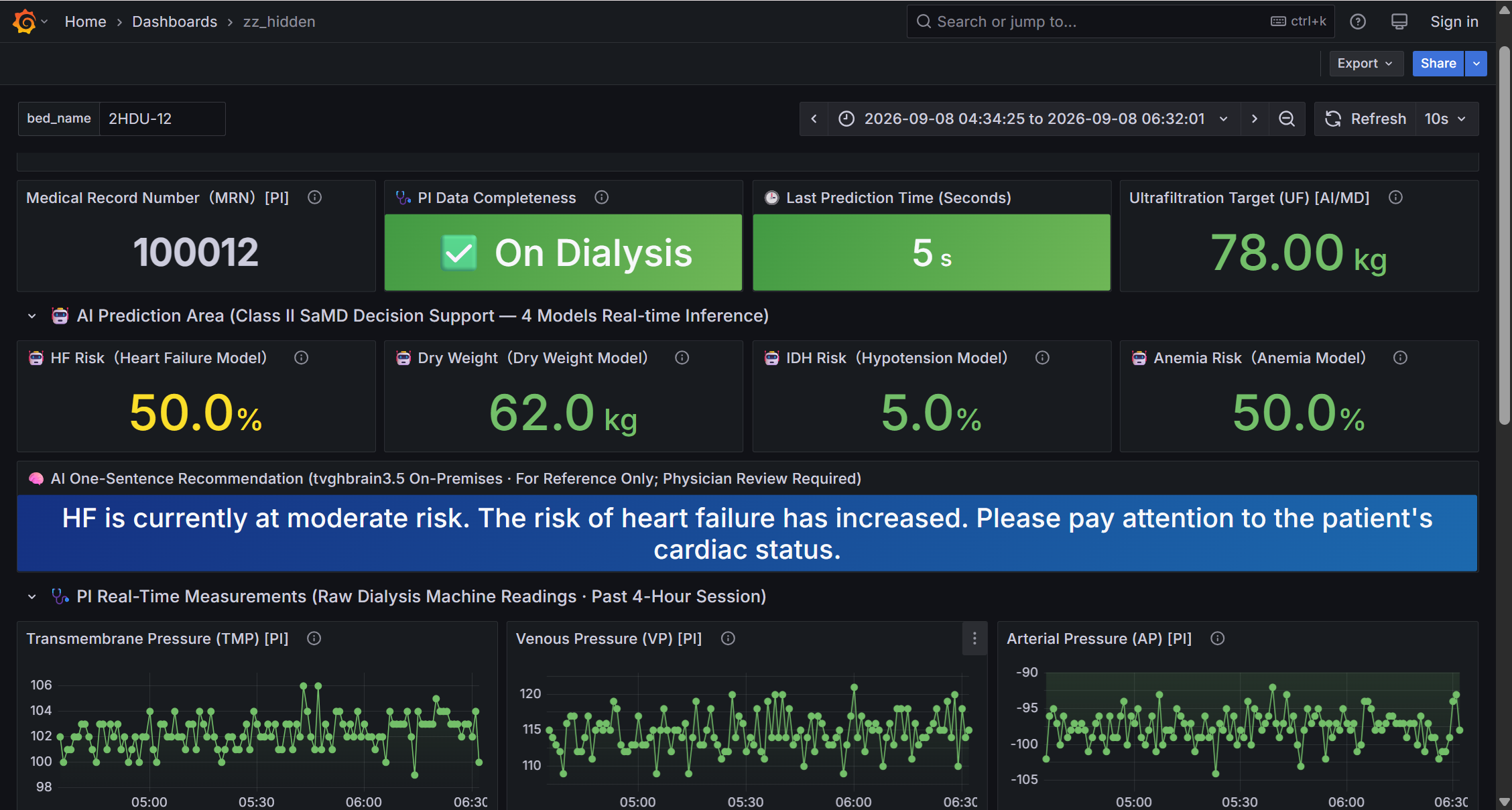Open the time range picker
1512x810 pixels.
coord(1034,119)
